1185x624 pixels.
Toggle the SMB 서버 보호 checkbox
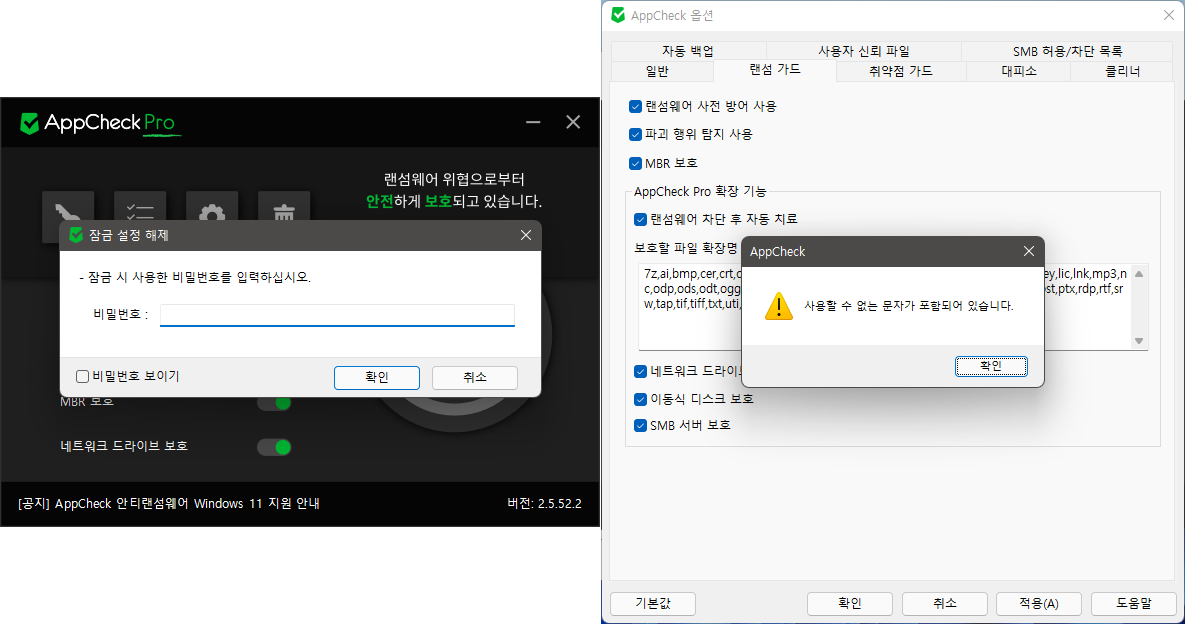click(x=641, y=425)
